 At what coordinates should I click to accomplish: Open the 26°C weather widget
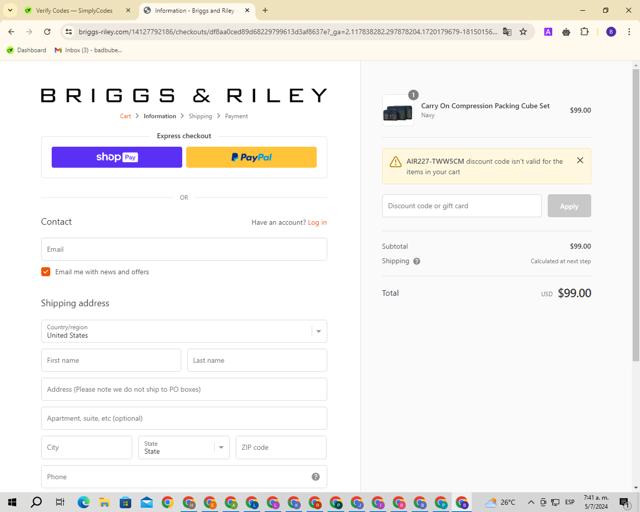click(500, 502)
